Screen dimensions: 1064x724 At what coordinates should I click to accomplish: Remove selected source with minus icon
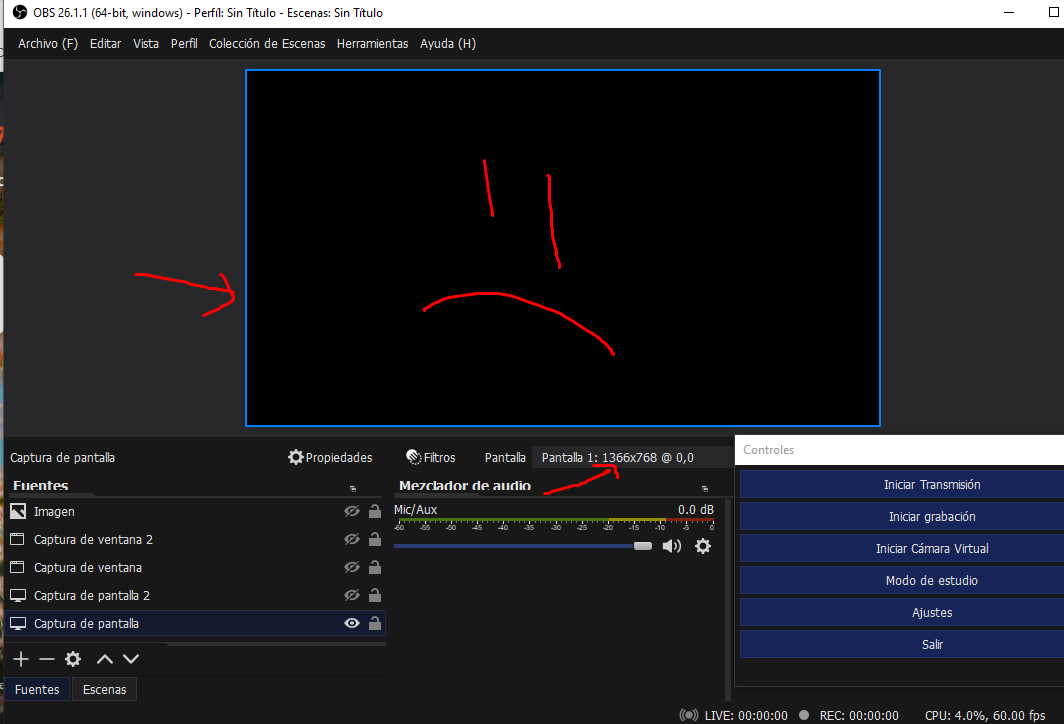tap(46, 659)
